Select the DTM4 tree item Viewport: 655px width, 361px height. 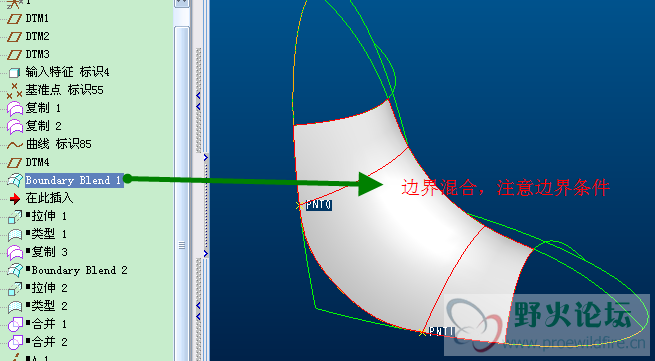click(x=38, y=162)
